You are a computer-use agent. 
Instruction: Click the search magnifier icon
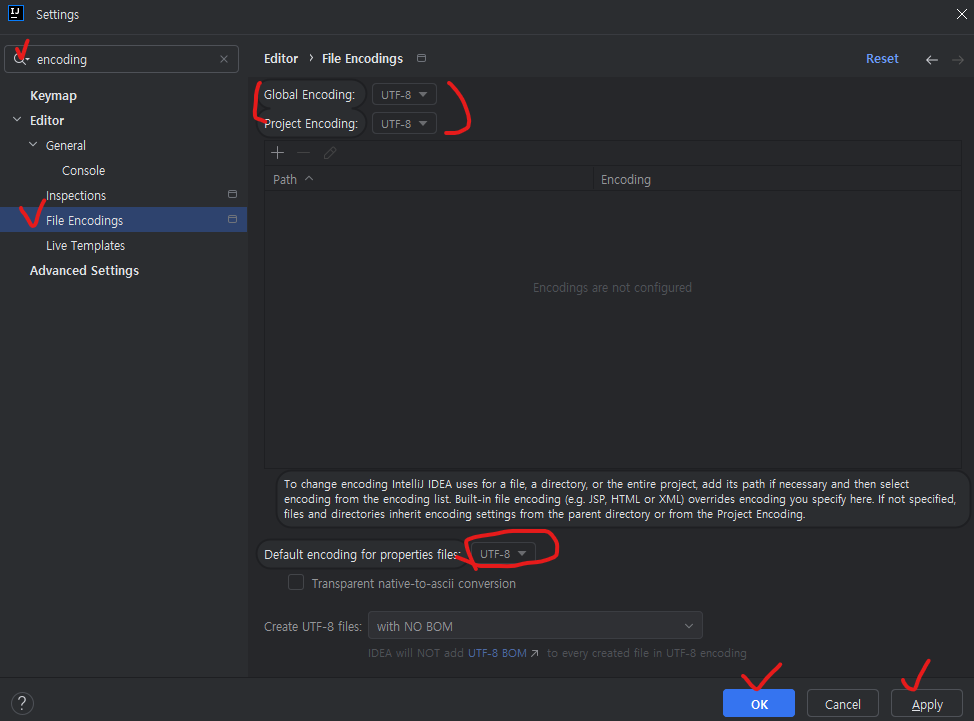pyautogui.click(x=20, y=59)
